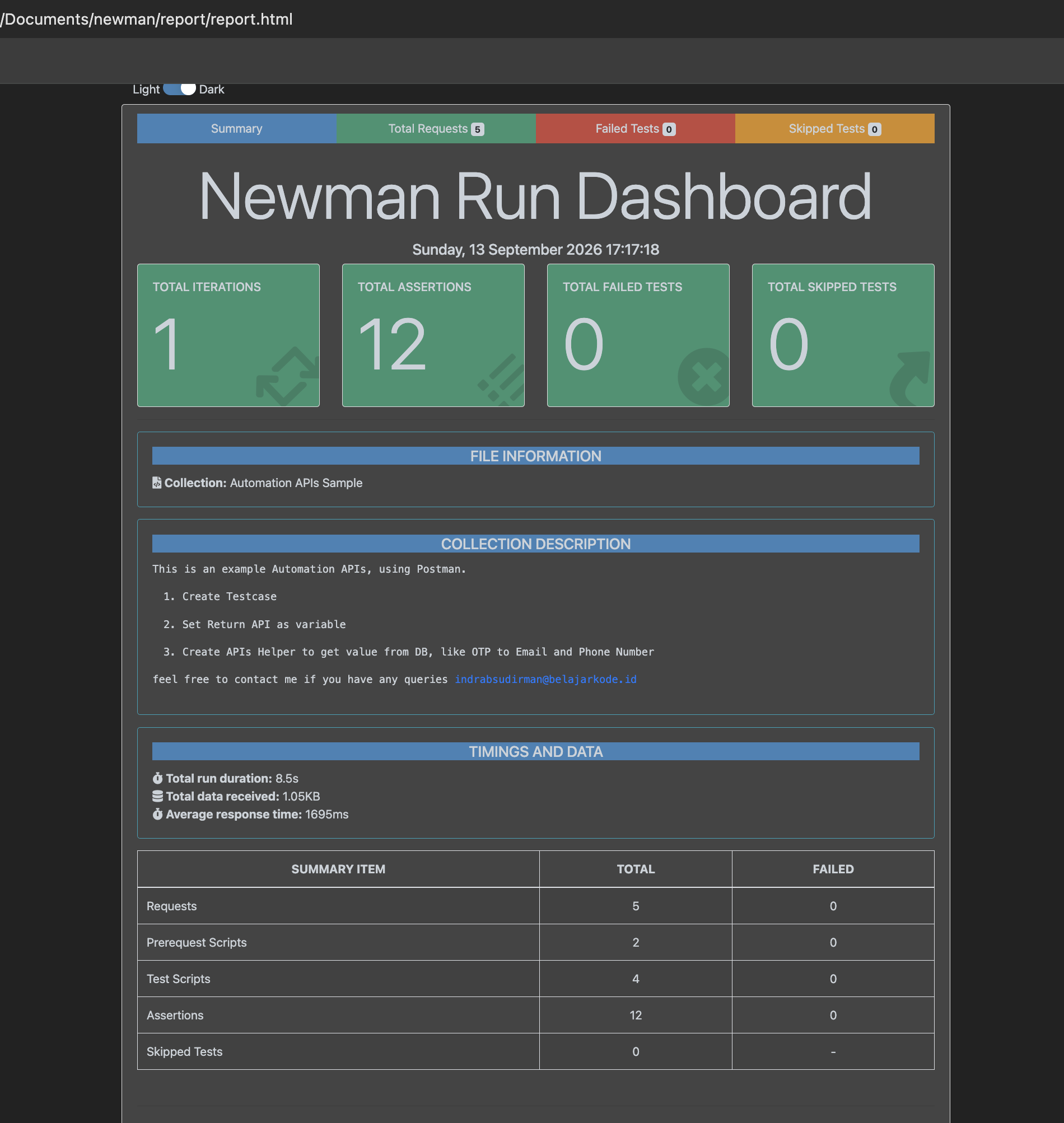Screen dimensions: 1064x1123
Task: Open the Summary tab
Action: [236, 129]
